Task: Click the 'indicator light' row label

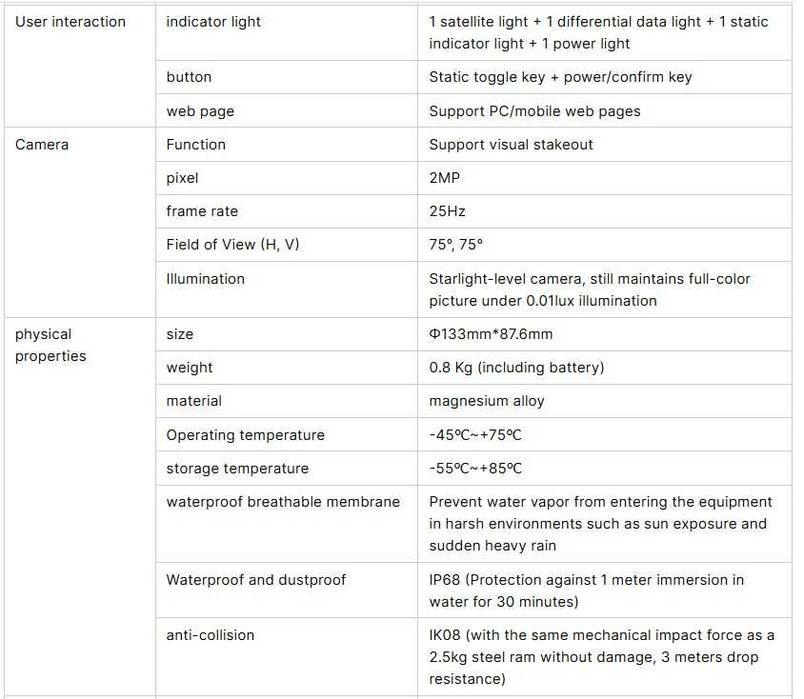Action: click(x=211, y=21)
